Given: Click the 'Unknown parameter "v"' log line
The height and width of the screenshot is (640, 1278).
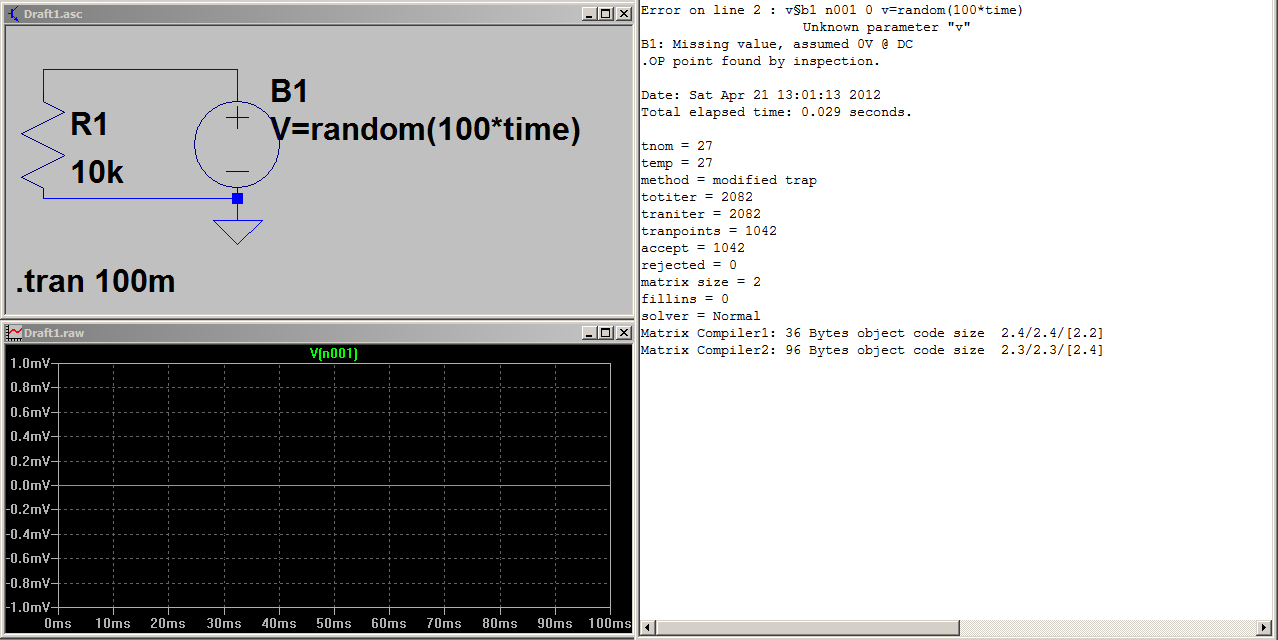Looking at the screenshot, I should [887, 27].
